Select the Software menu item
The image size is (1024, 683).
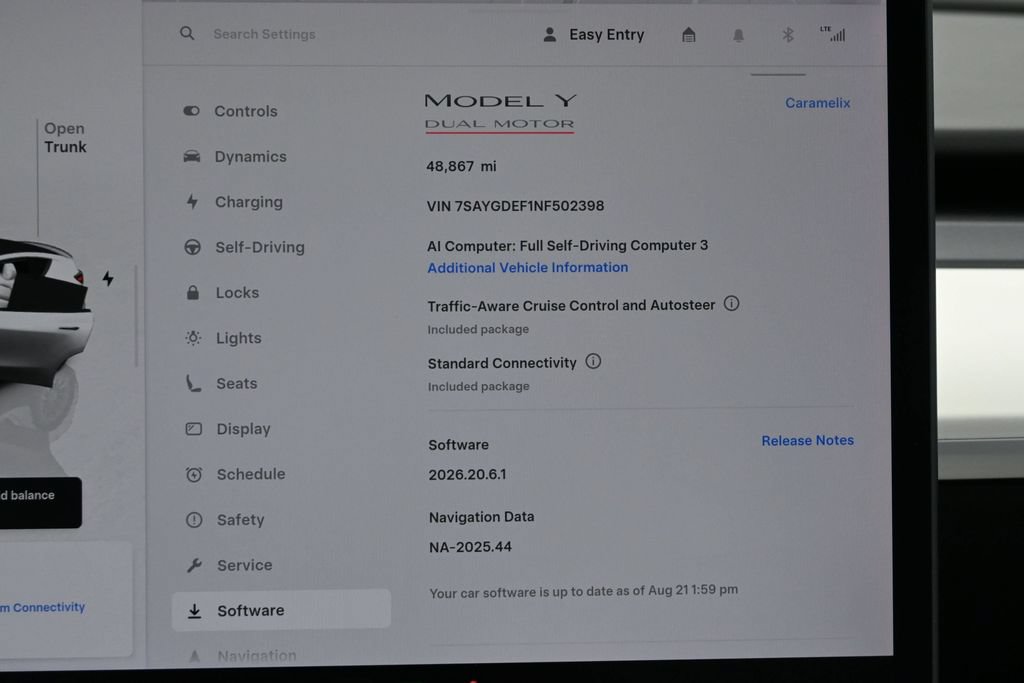point(281,610)
